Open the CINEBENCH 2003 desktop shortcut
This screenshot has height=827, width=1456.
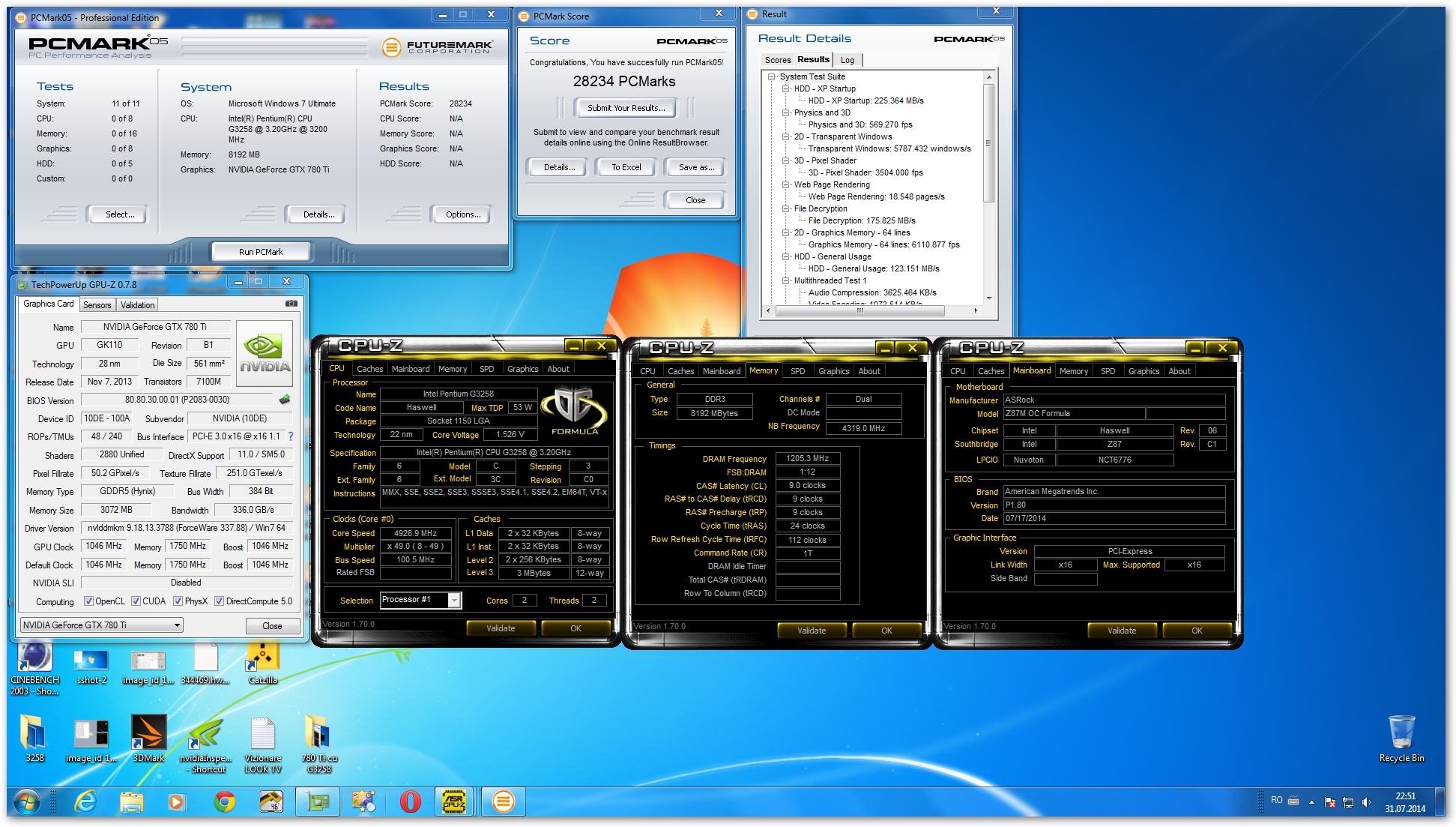click(34, 669)
